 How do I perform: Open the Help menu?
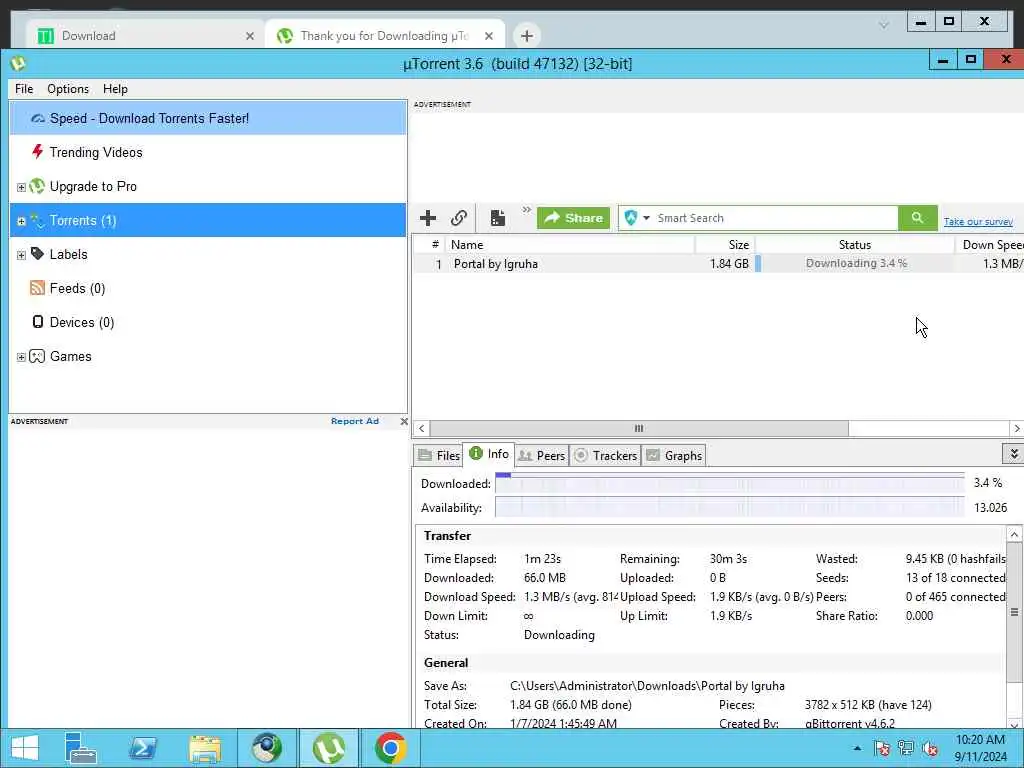click(x=116, y=89)
